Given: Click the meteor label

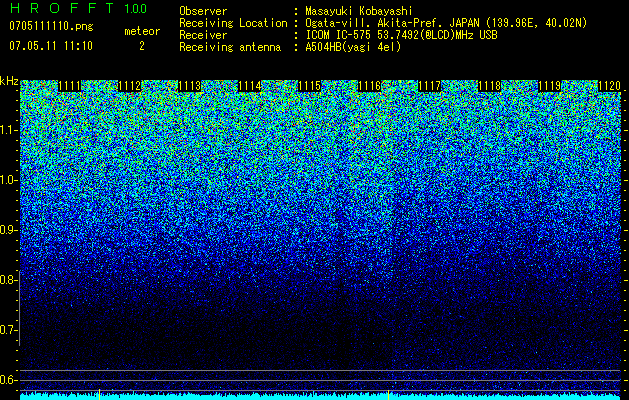Looking at the screenshot, I should 142,31.
